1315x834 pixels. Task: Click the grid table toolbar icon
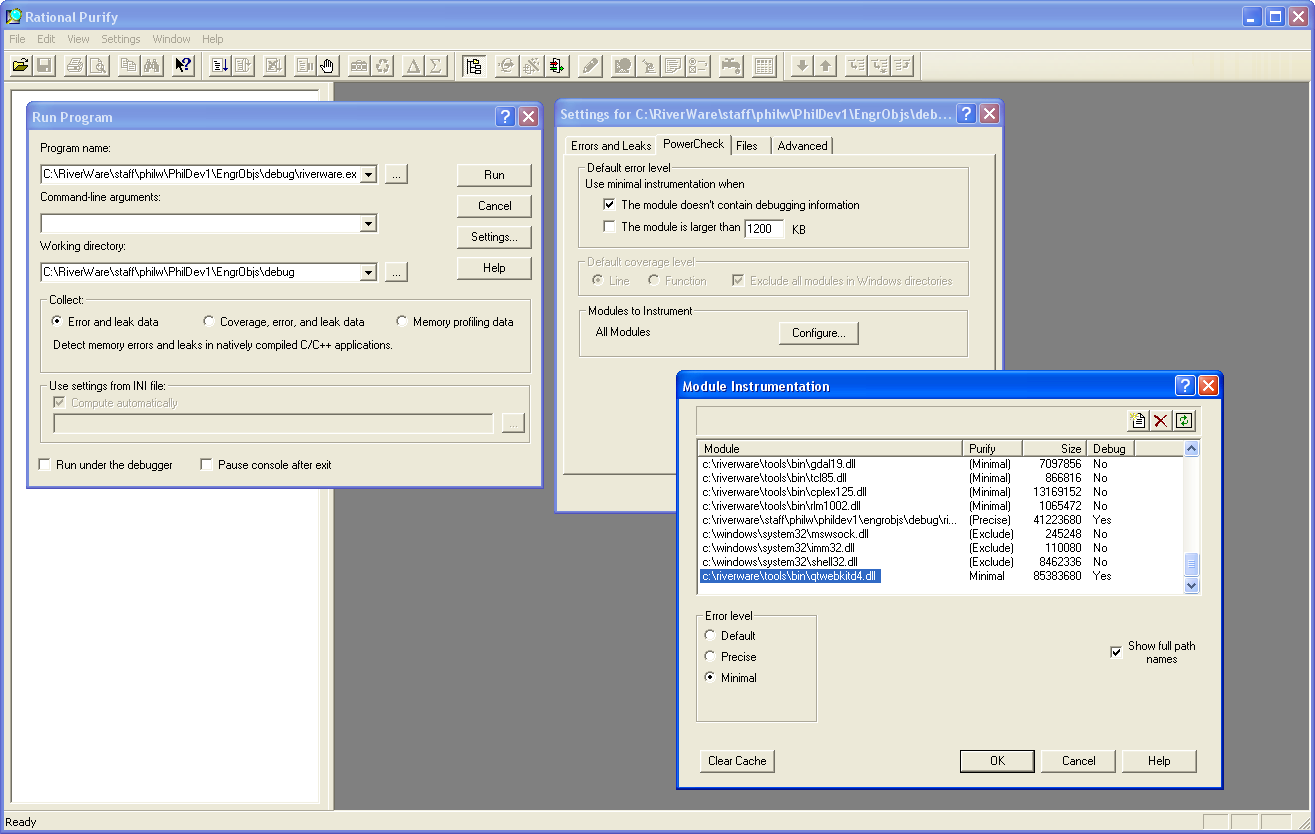(x=765, y=66)
